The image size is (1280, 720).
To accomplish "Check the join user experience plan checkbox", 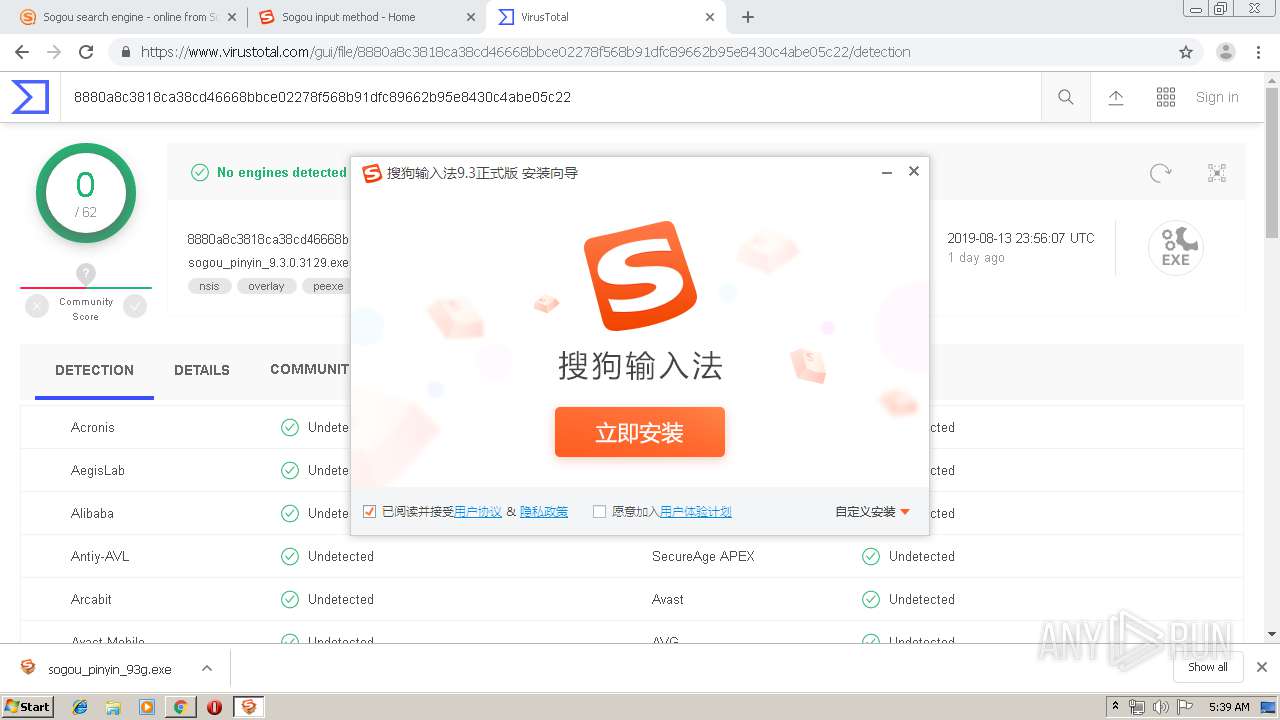I will (x=599, y=511).
